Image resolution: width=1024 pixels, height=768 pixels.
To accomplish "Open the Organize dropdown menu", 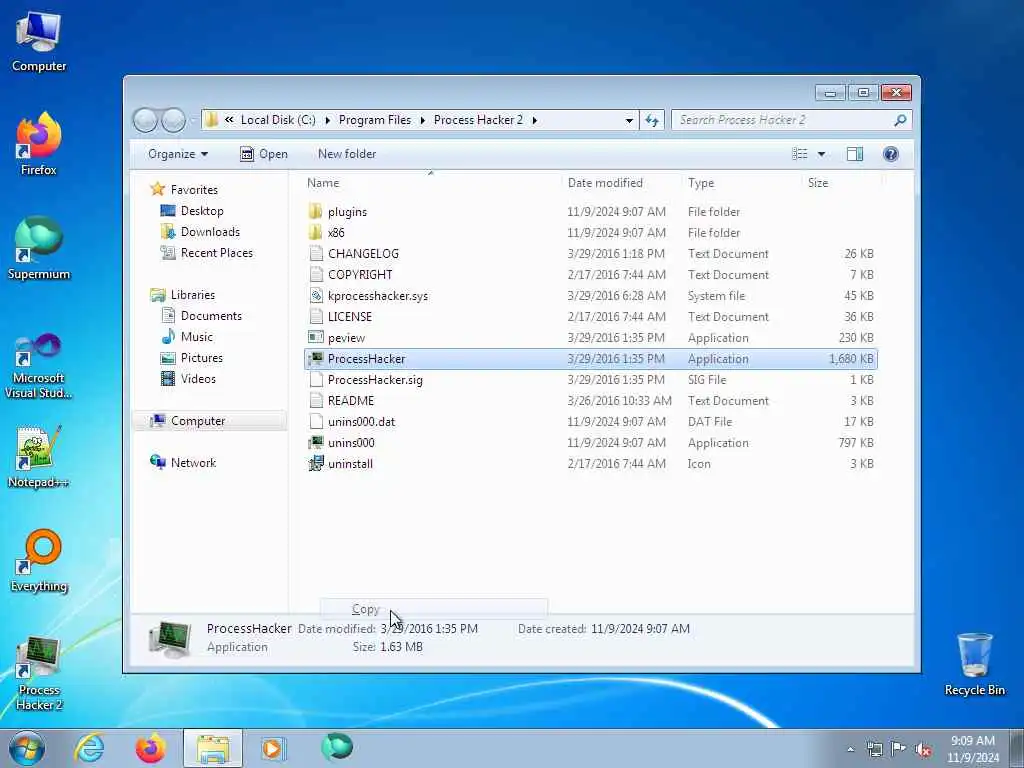I will tap(178, 154).
